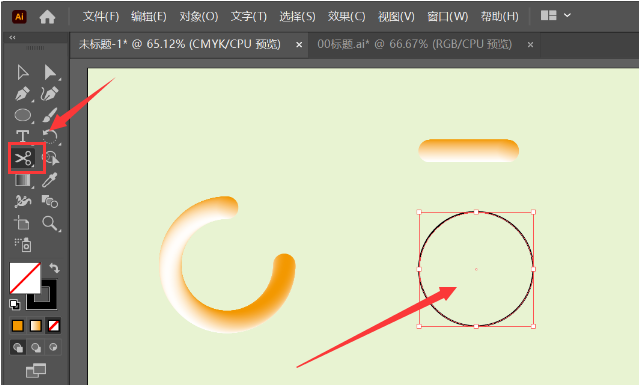Close the 未标题-1 document tab

click(299, 45)
